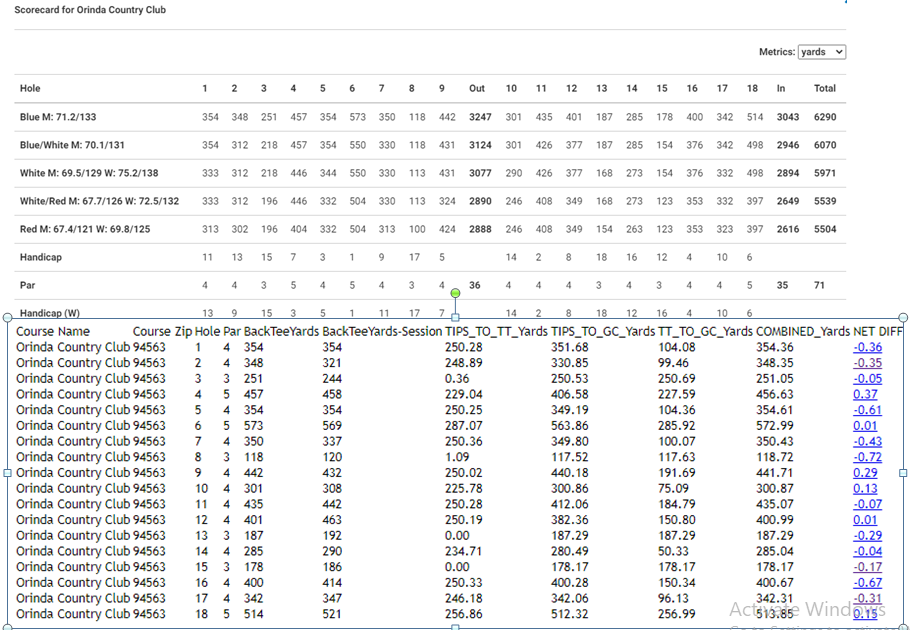
Task: Click the 'Handicap' row label
Action: pyautogui.click(x=41, y=257)
